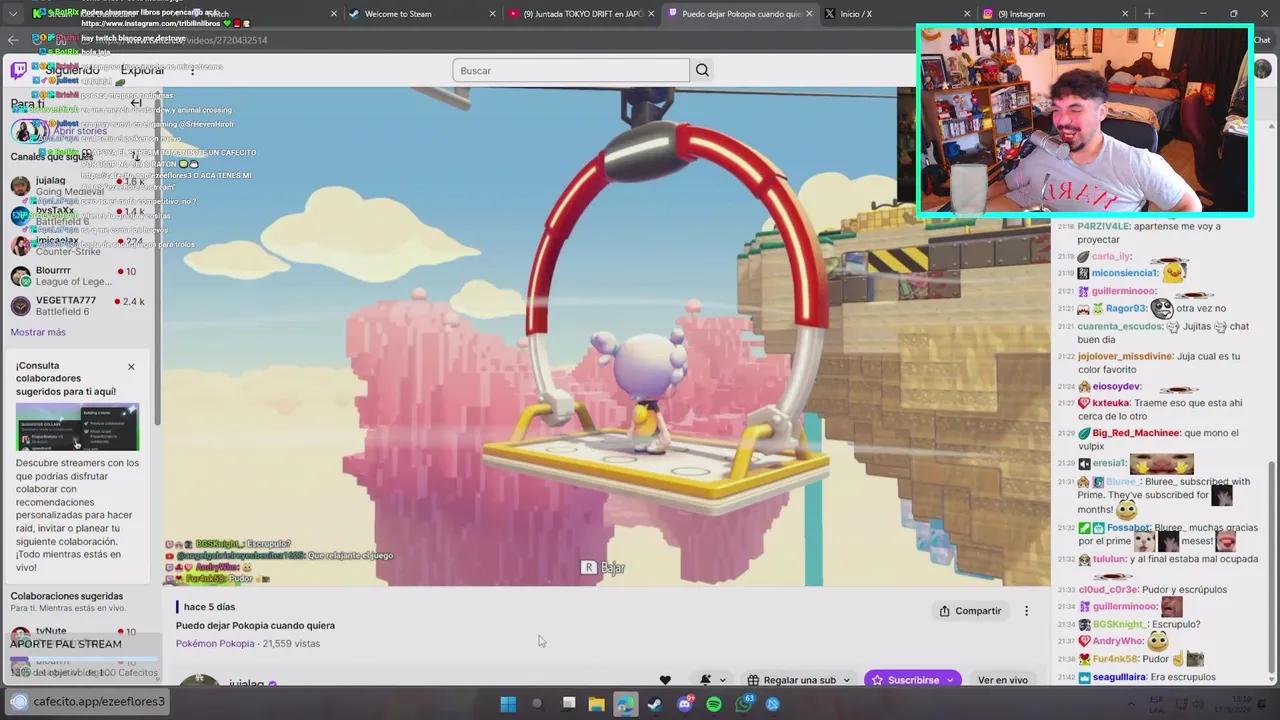Open VEGETTA777 channel in followed list
Viewport: 1280px width, 720px height.
80,306
